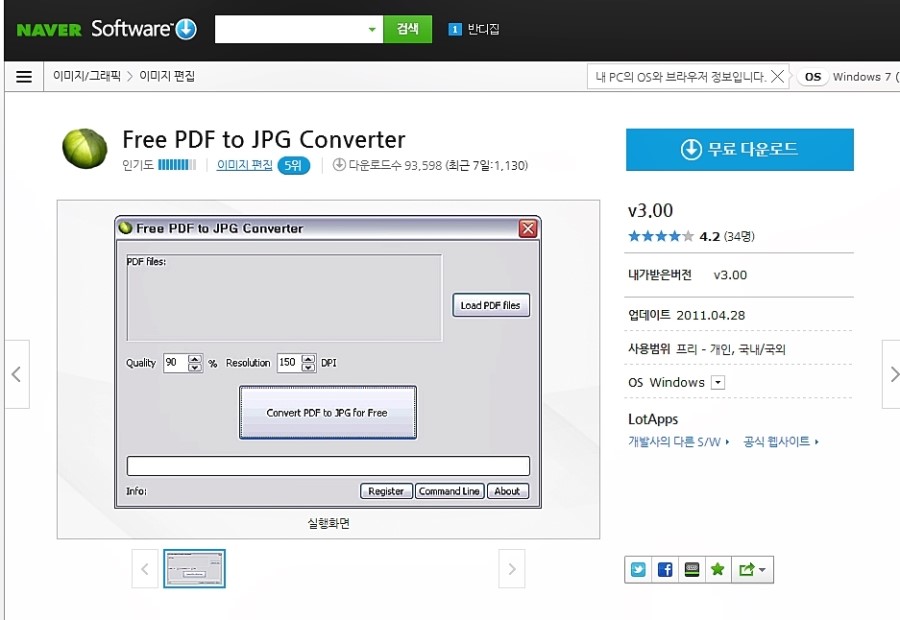Screen dimensions: 900x620
Task: Share on Facebook icon
Action: (665, 569)
